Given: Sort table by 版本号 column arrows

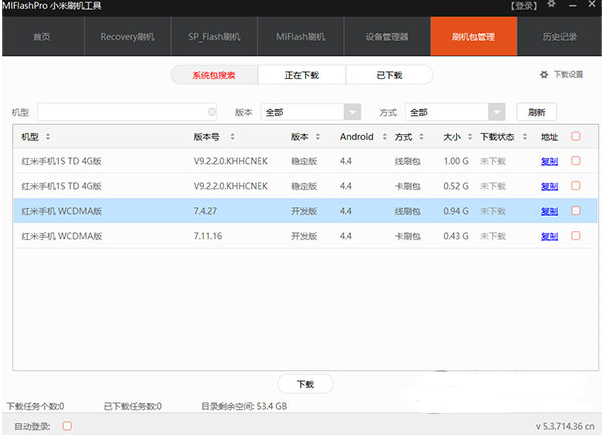Looking at the screenshot, I should [232, 137].
